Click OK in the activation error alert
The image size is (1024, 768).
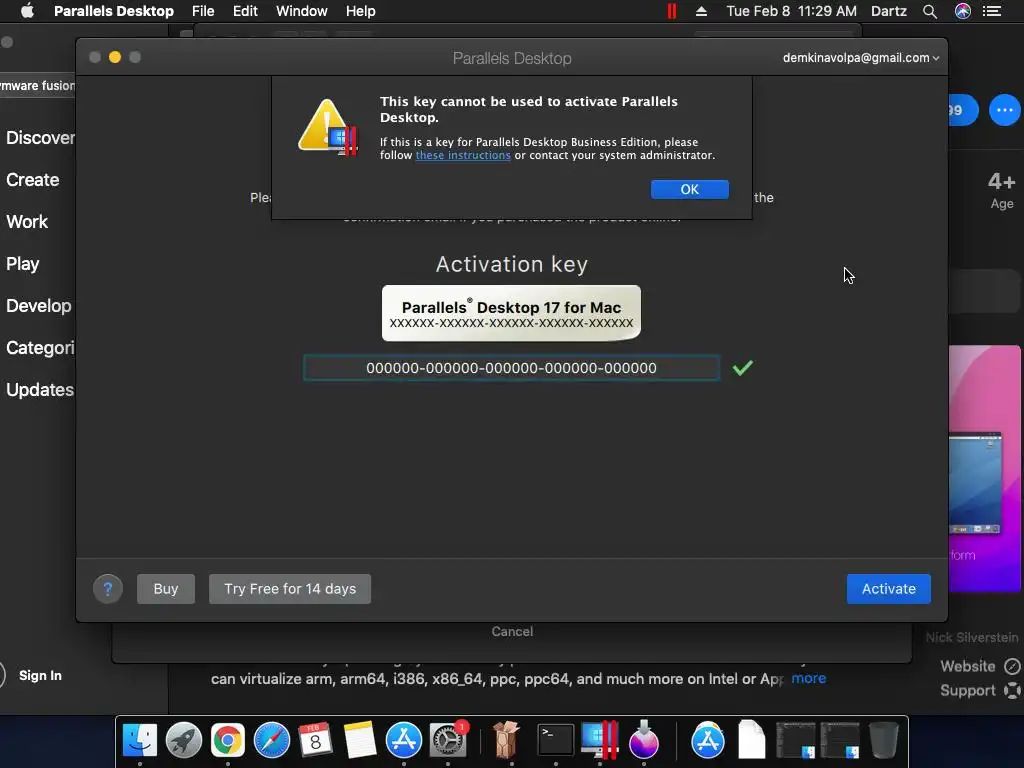[690, 189]
